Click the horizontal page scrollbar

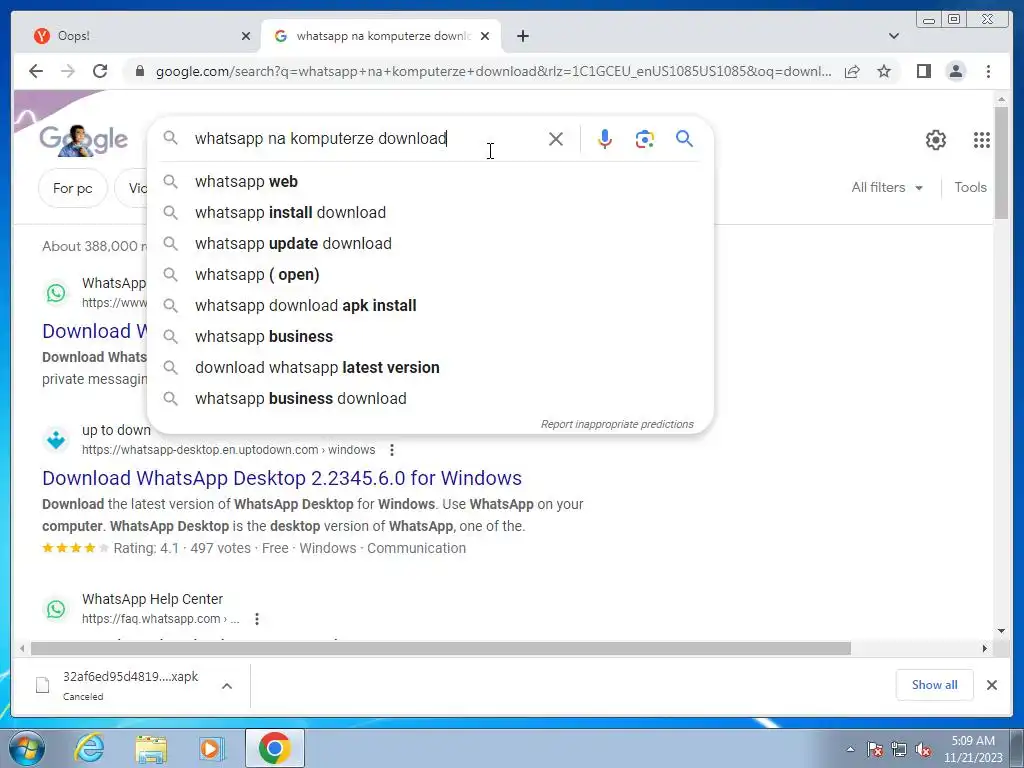click(441, 648)
